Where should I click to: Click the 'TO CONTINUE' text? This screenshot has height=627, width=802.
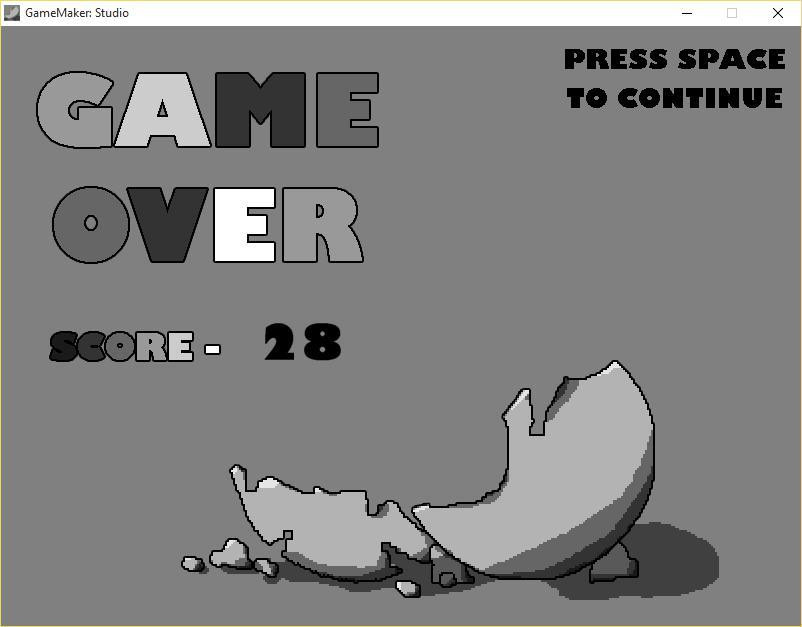click(x=675, y=98)
